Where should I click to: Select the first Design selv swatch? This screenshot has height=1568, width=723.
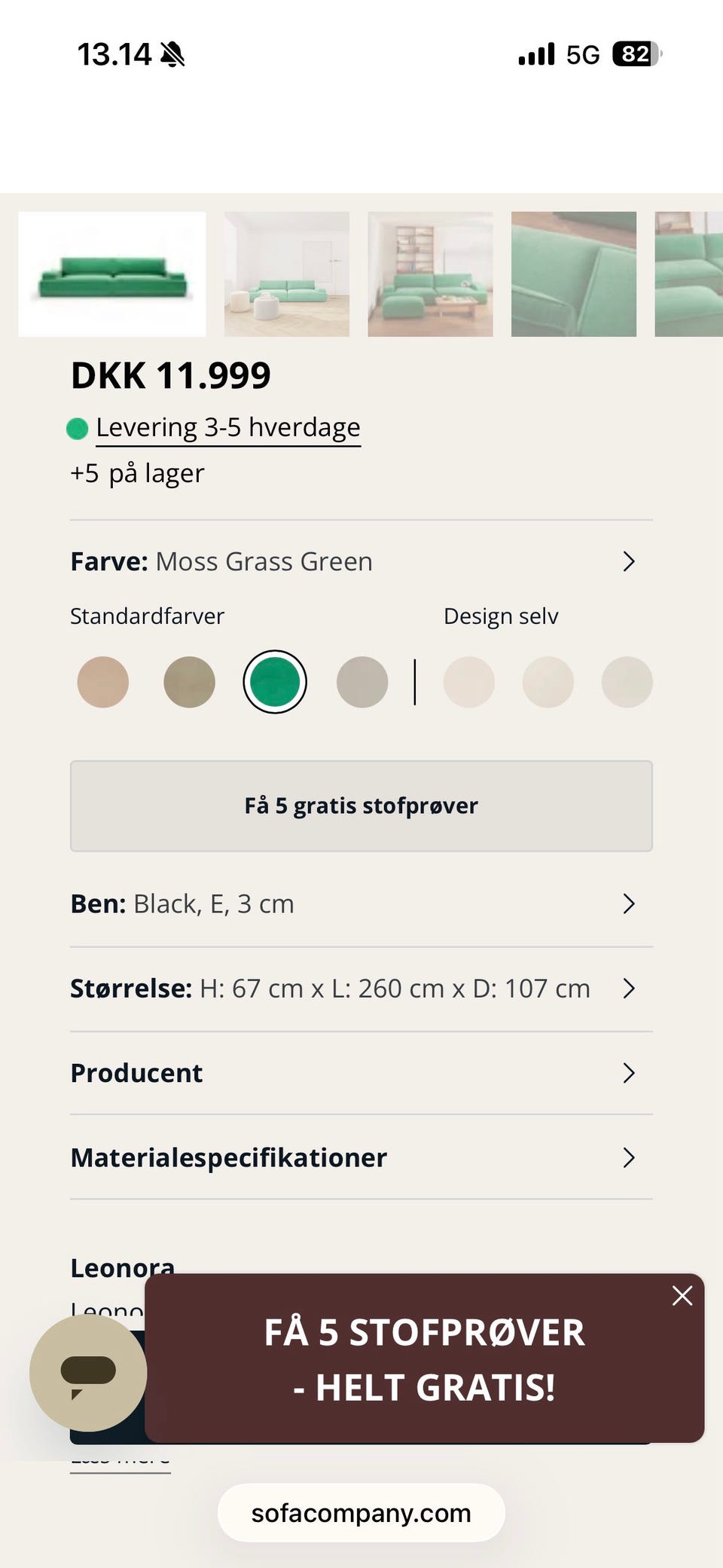click(x=469, y=682)
